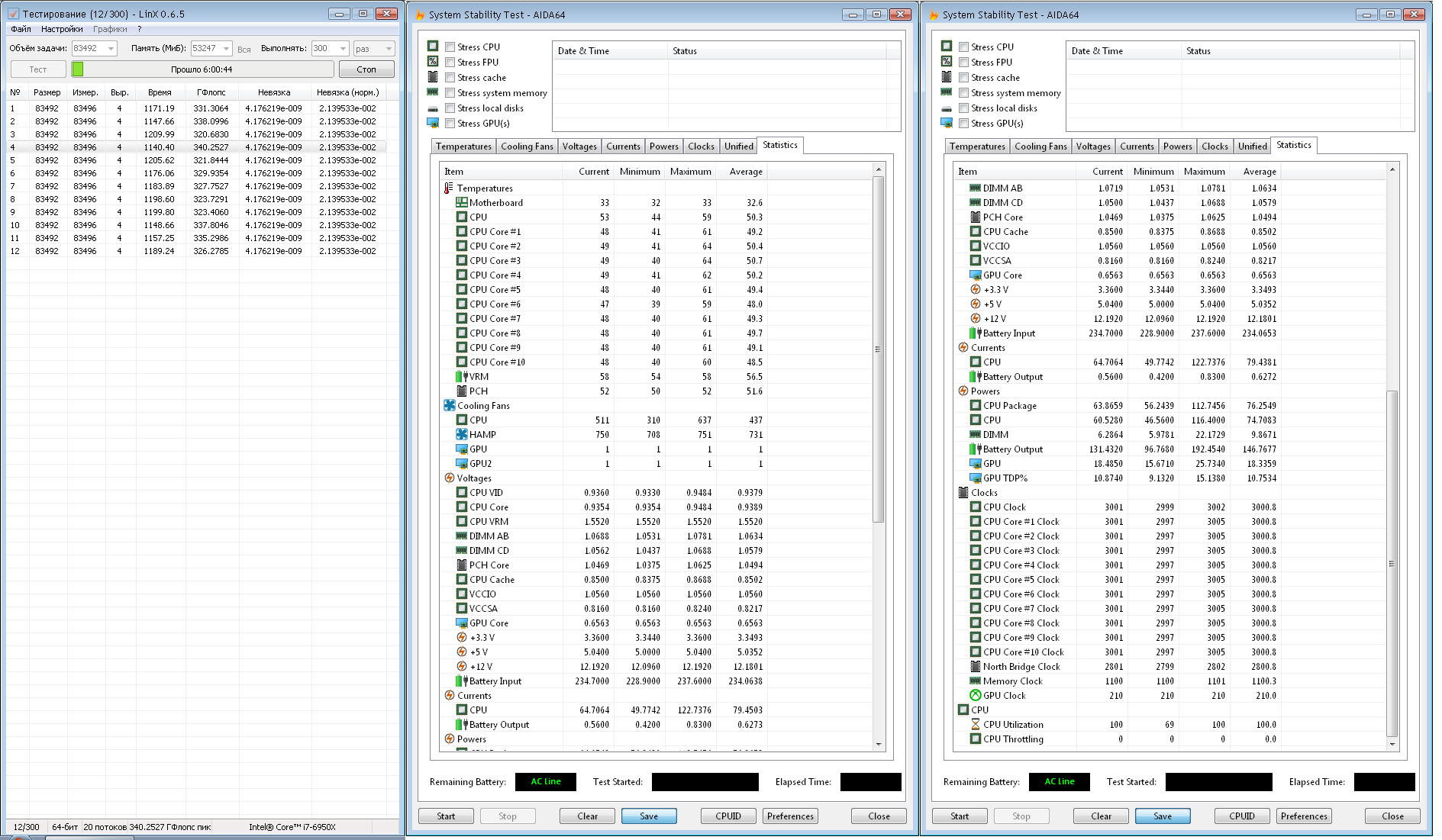Click Clear in the right AIDA64 window
Viewport: 1442px width, 840px height.
click(x=1101, y=816)
